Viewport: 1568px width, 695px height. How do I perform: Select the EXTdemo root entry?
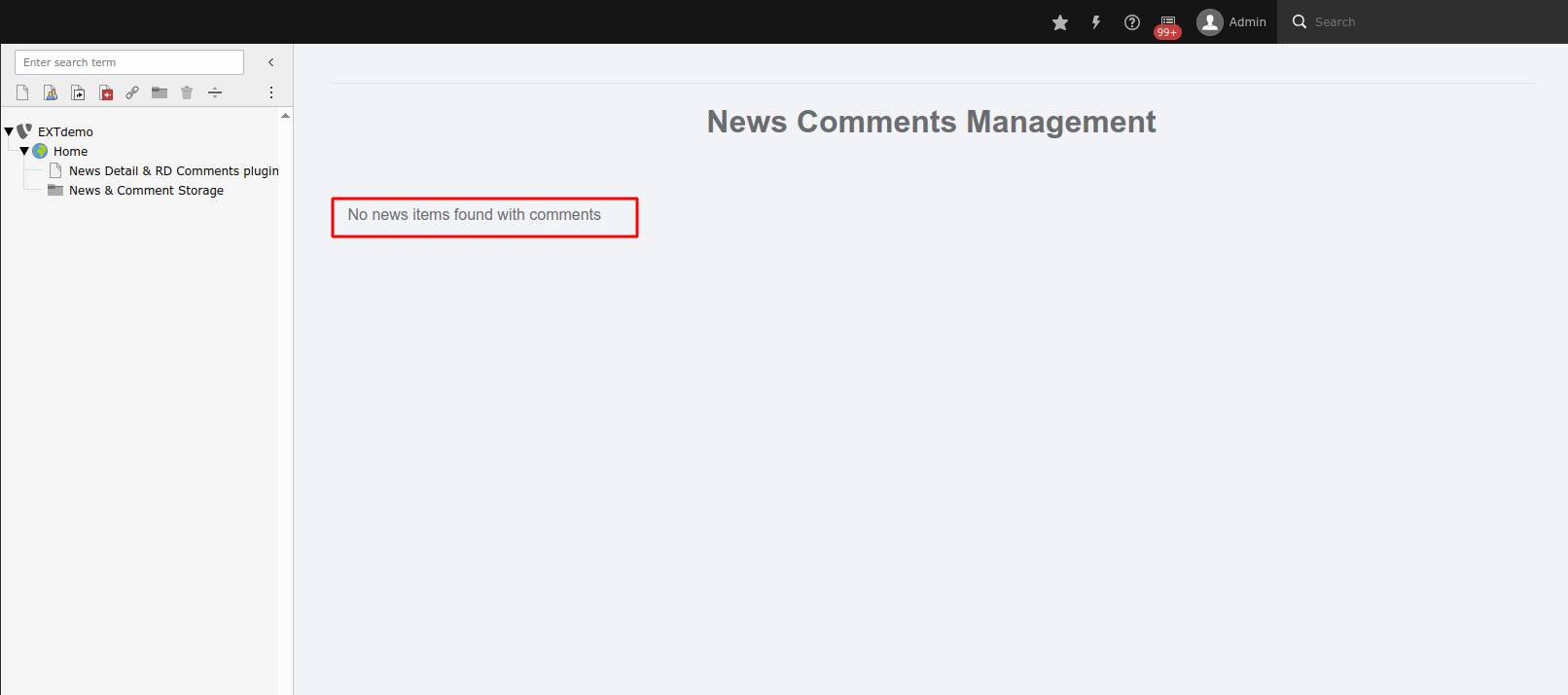[x=65, y=131]
